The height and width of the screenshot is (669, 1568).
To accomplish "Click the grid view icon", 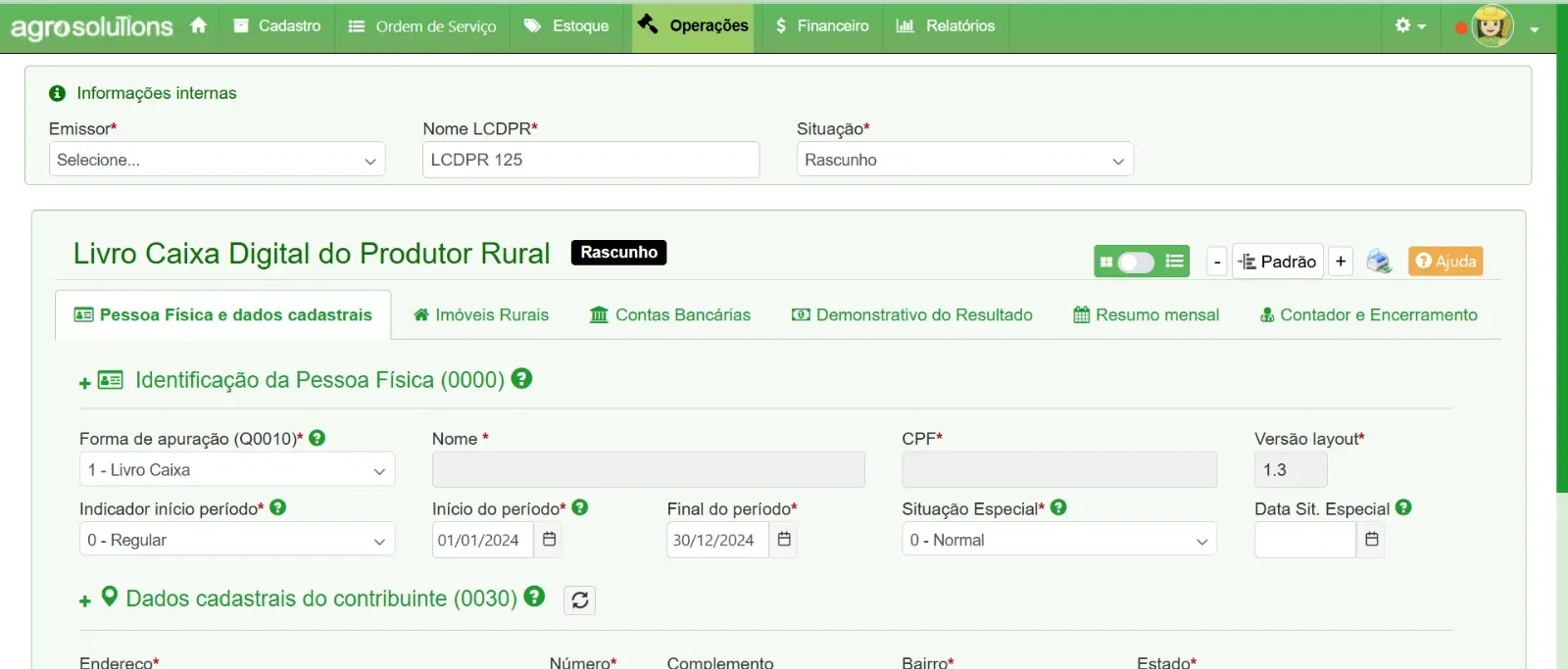I will [1105, 262].
